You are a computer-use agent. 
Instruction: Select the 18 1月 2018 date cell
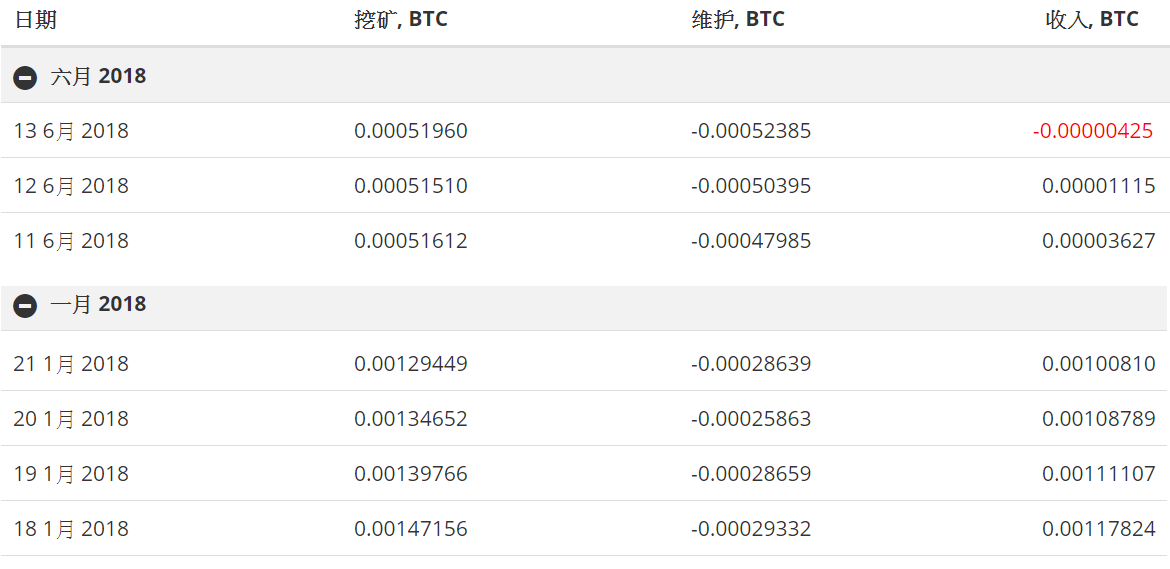click(71, 529)
